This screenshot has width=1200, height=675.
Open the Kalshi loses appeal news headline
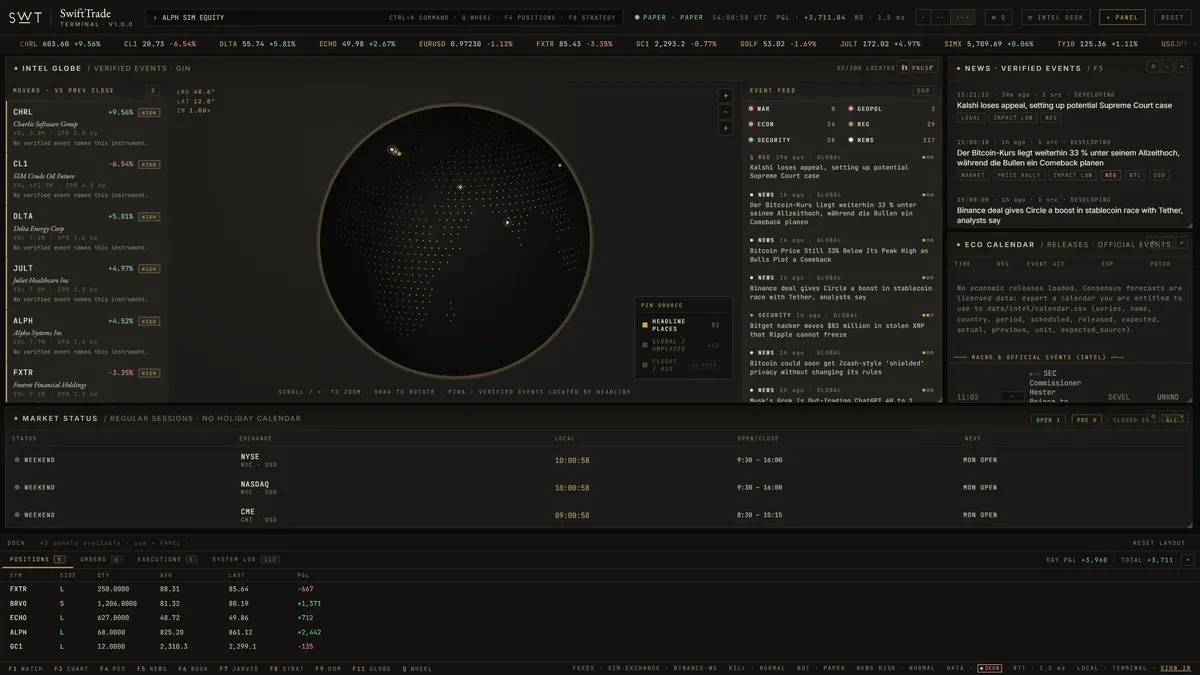click(x=1064, y=105)
